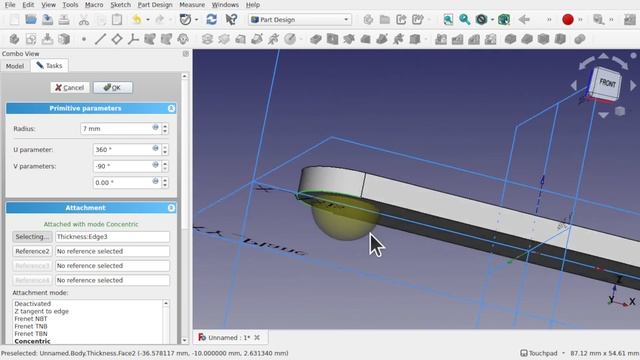Select Concentric attachment mode
The image size is (640, 360).
tap(32, 341)
